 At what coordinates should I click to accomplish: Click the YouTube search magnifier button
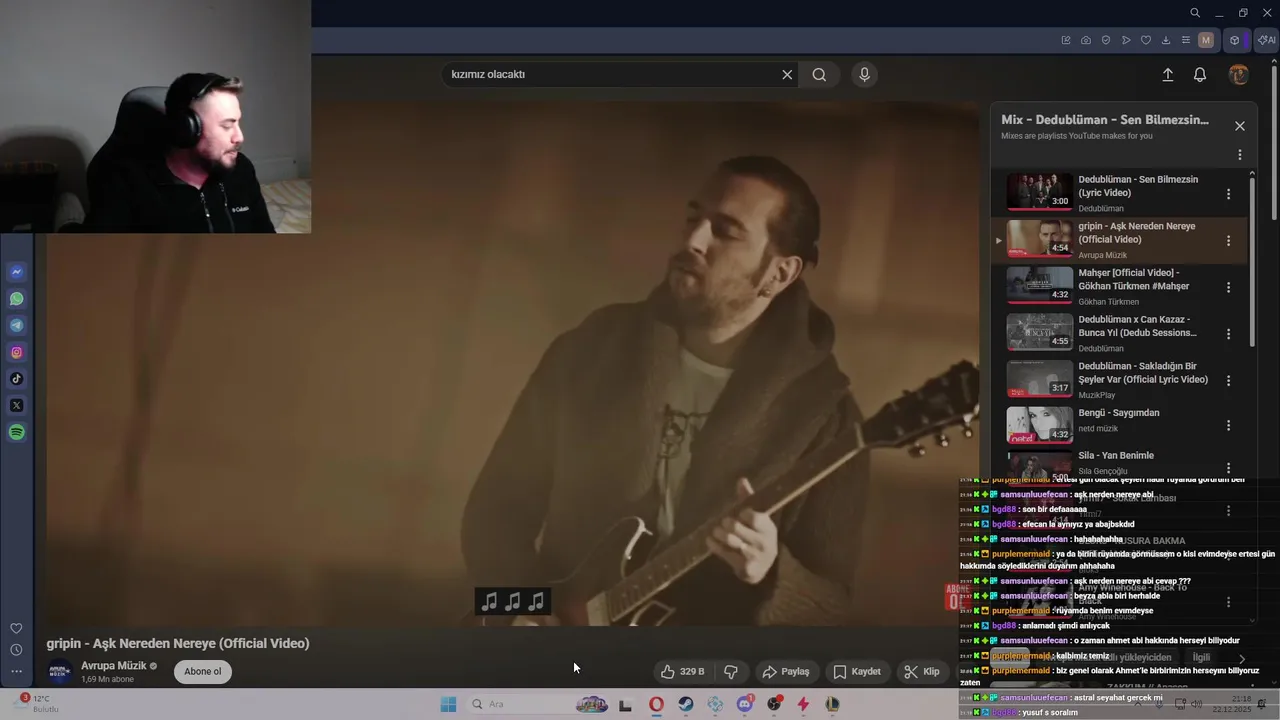(819, 74)
